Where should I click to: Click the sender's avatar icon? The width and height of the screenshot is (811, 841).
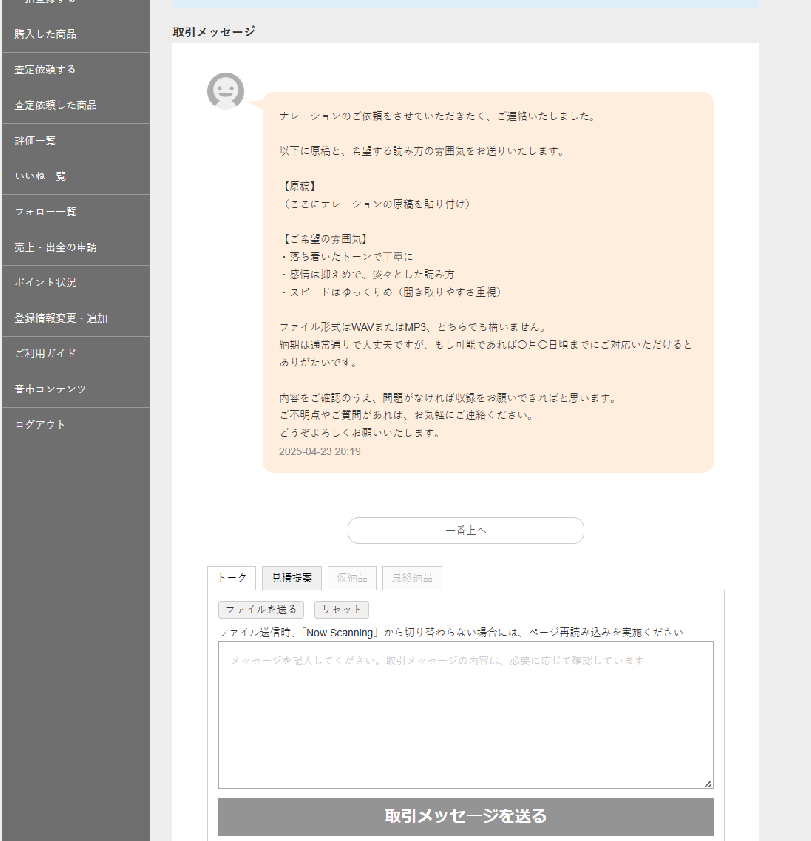pos(225,91)
